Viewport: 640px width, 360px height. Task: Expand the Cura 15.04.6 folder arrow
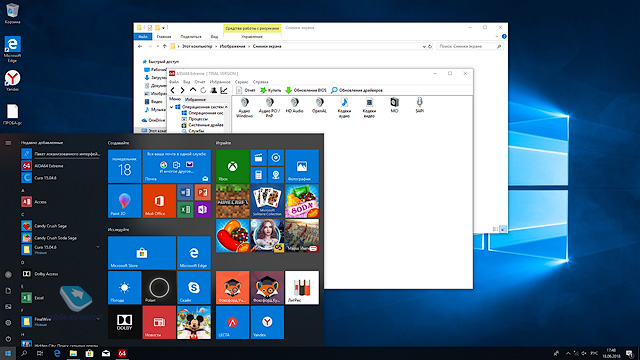[x=98, y=247]
